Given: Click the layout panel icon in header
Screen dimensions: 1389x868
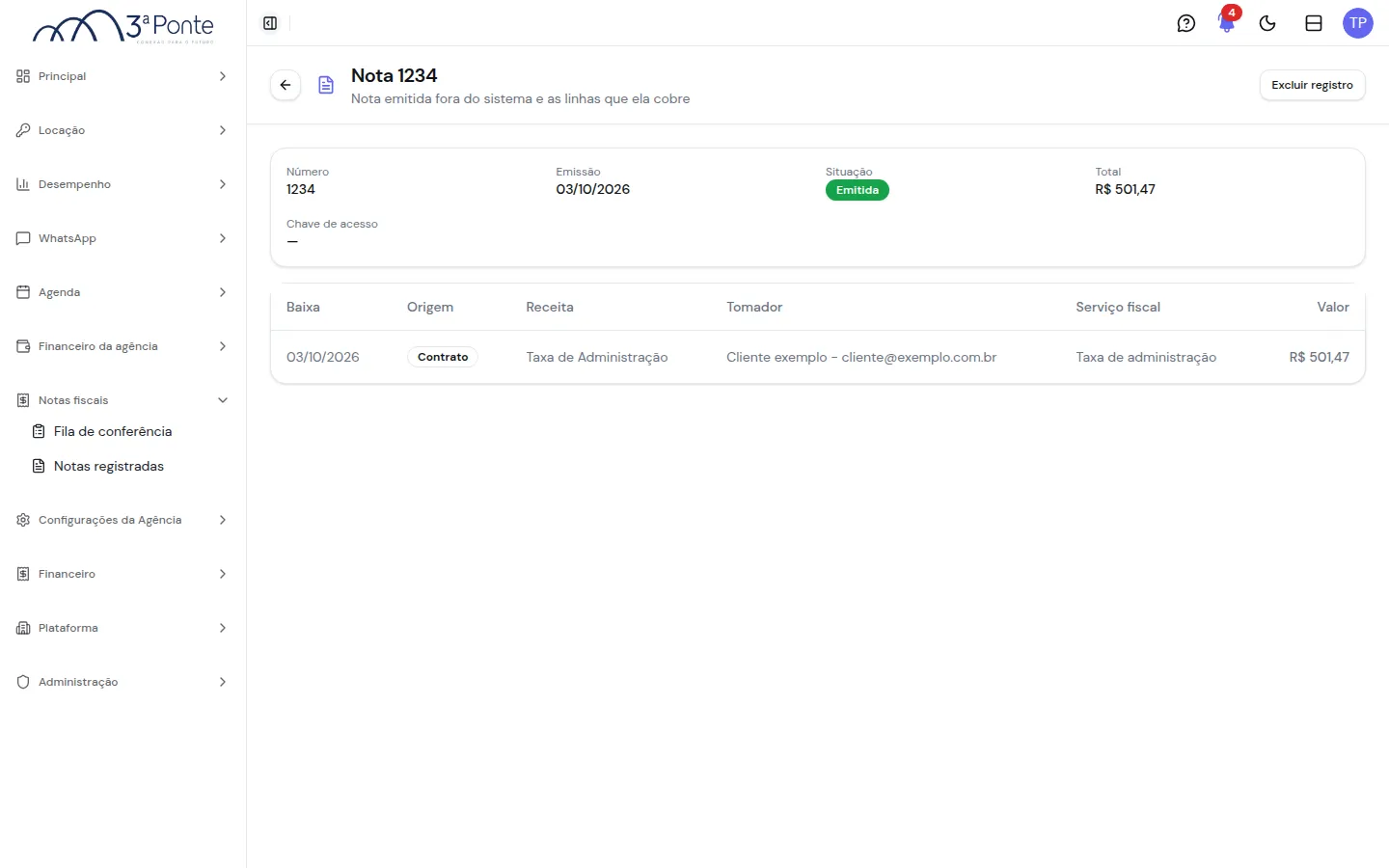Looking at the screenshot, I should pos(1314,23).
